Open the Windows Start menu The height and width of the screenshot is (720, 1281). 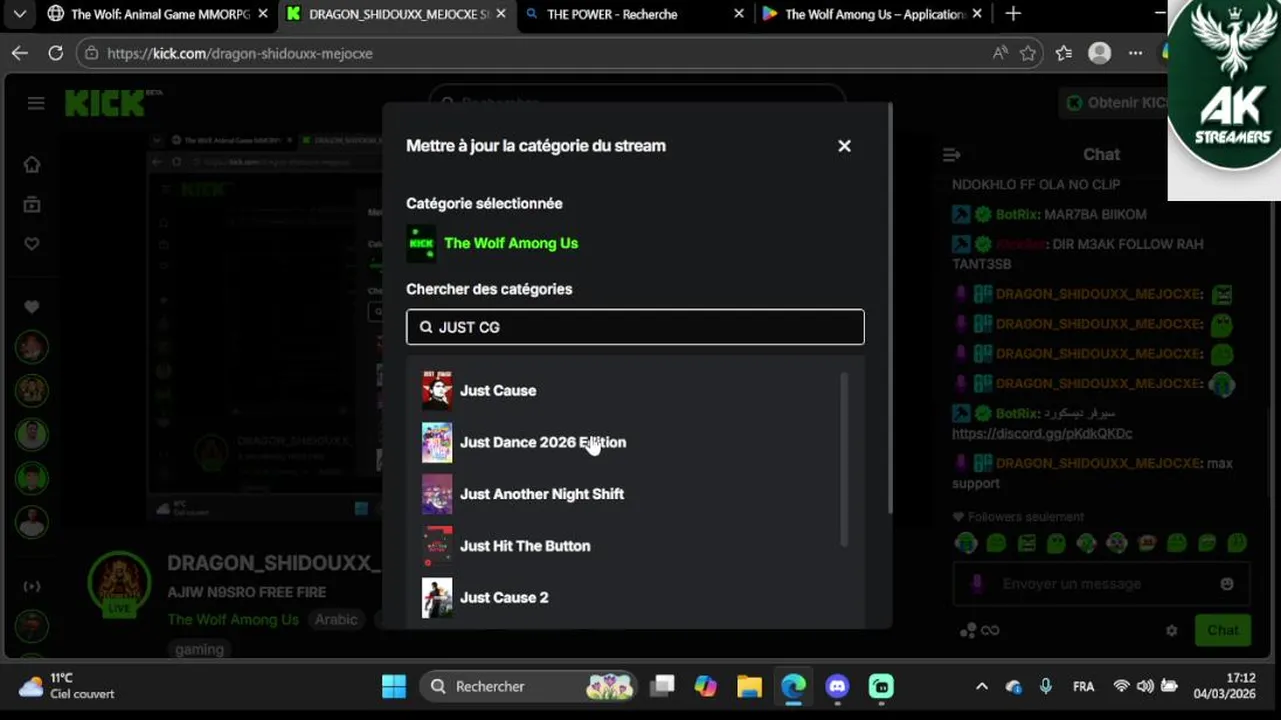[394, 687]
